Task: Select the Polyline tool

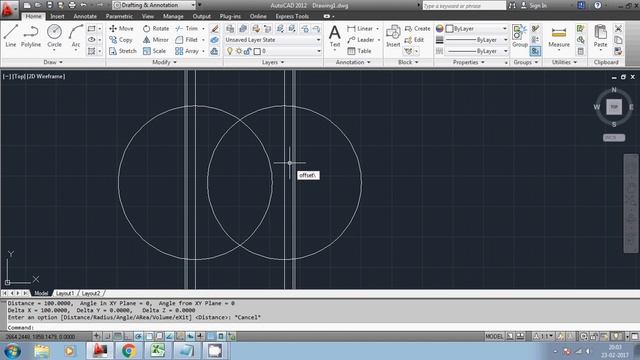Action: click(x=31, y=36)
